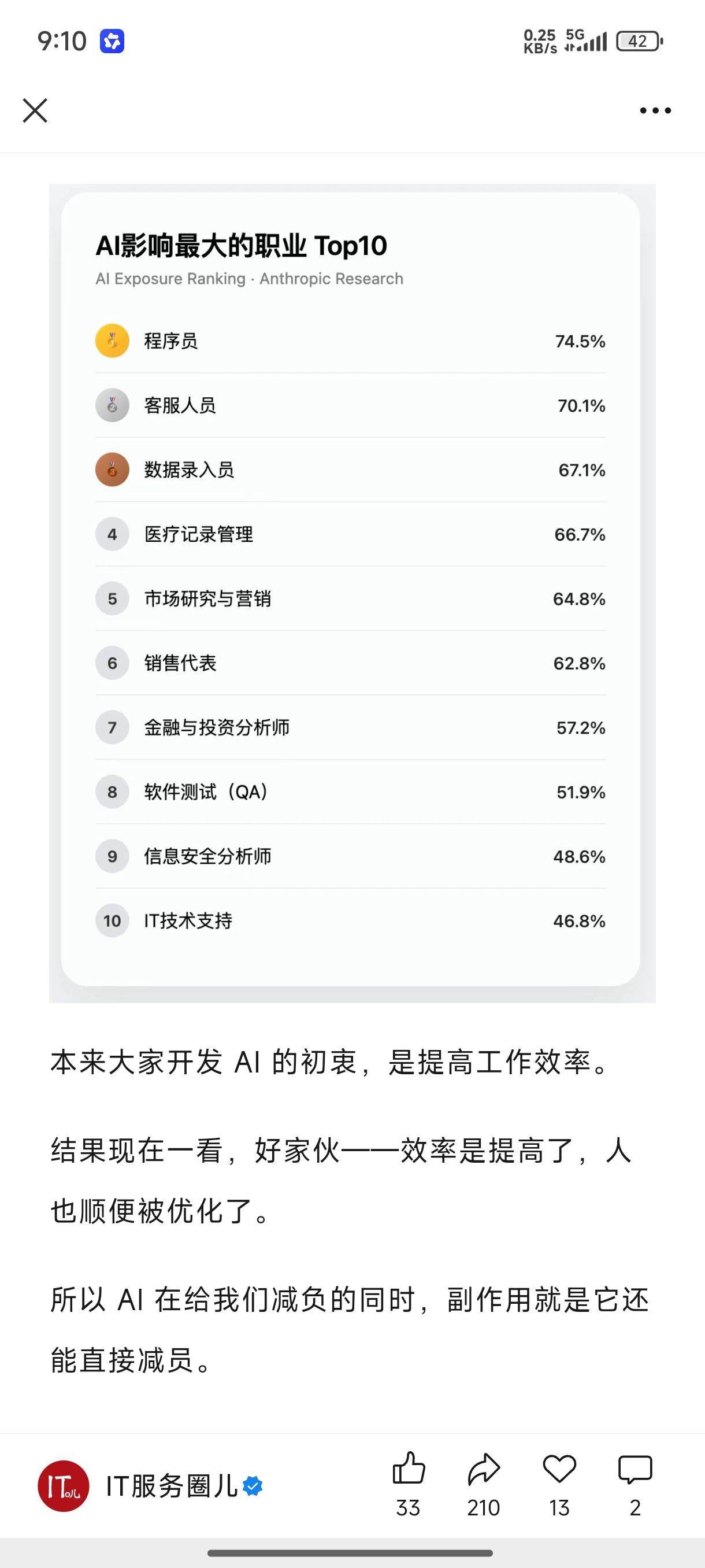Tap the blue verified badge
This screenshot has height=1568, width=705.
coord(253,1486)
